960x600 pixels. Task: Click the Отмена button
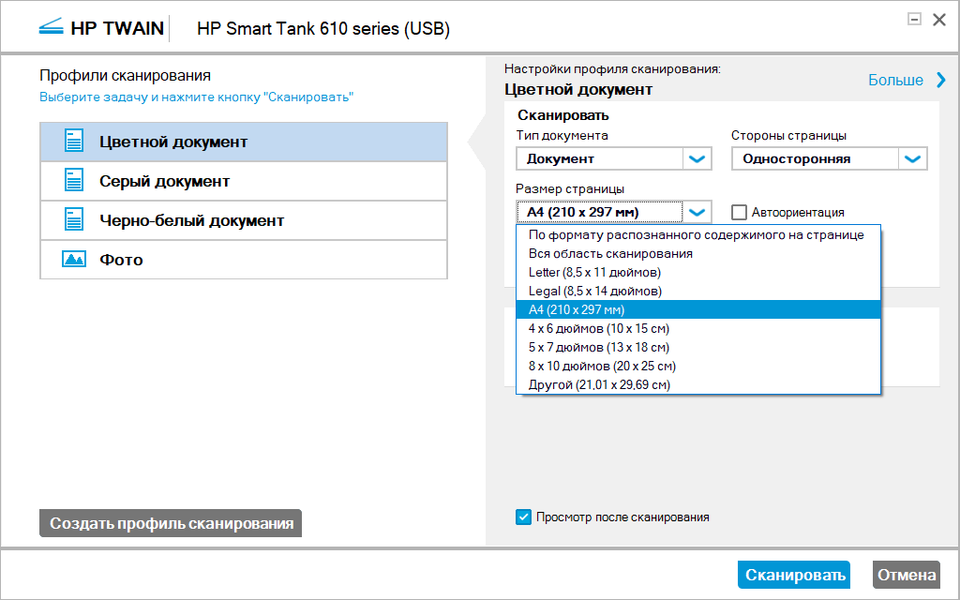click(906, 574)
